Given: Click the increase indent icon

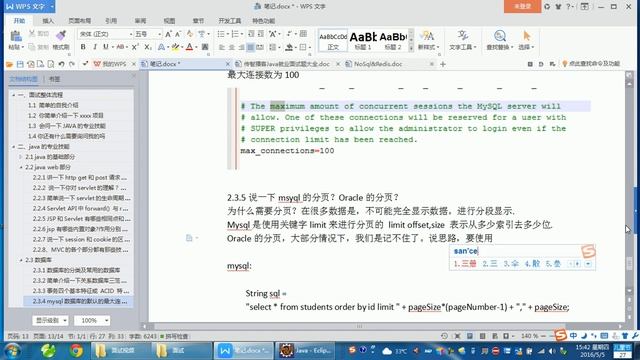Looking at the screenshot, I should (261, 34).
